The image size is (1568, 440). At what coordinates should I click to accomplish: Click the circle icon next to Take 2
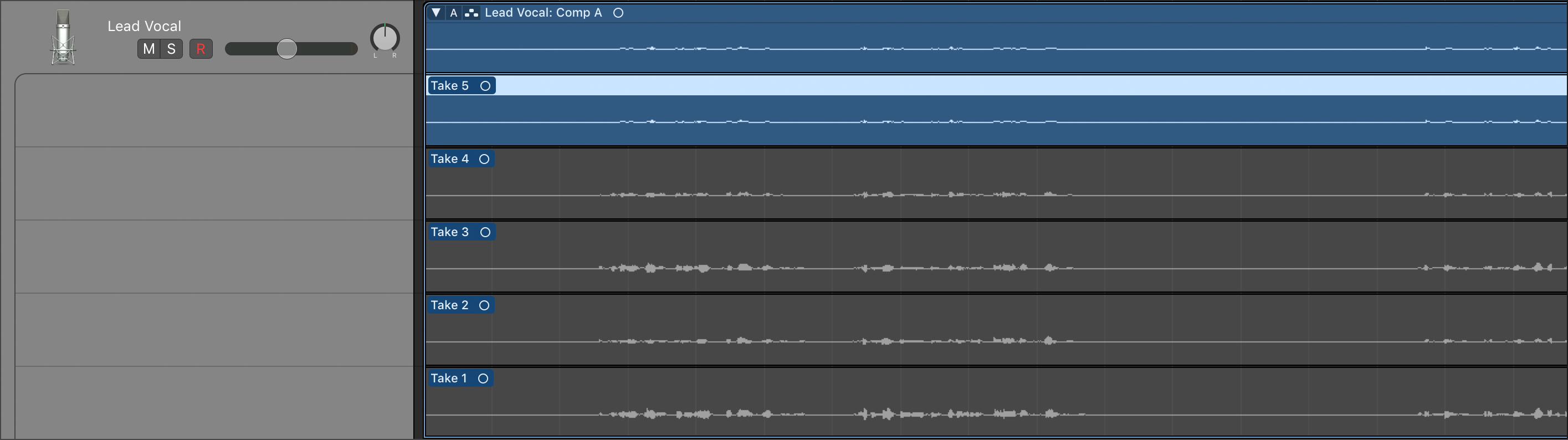click(484, 305)
